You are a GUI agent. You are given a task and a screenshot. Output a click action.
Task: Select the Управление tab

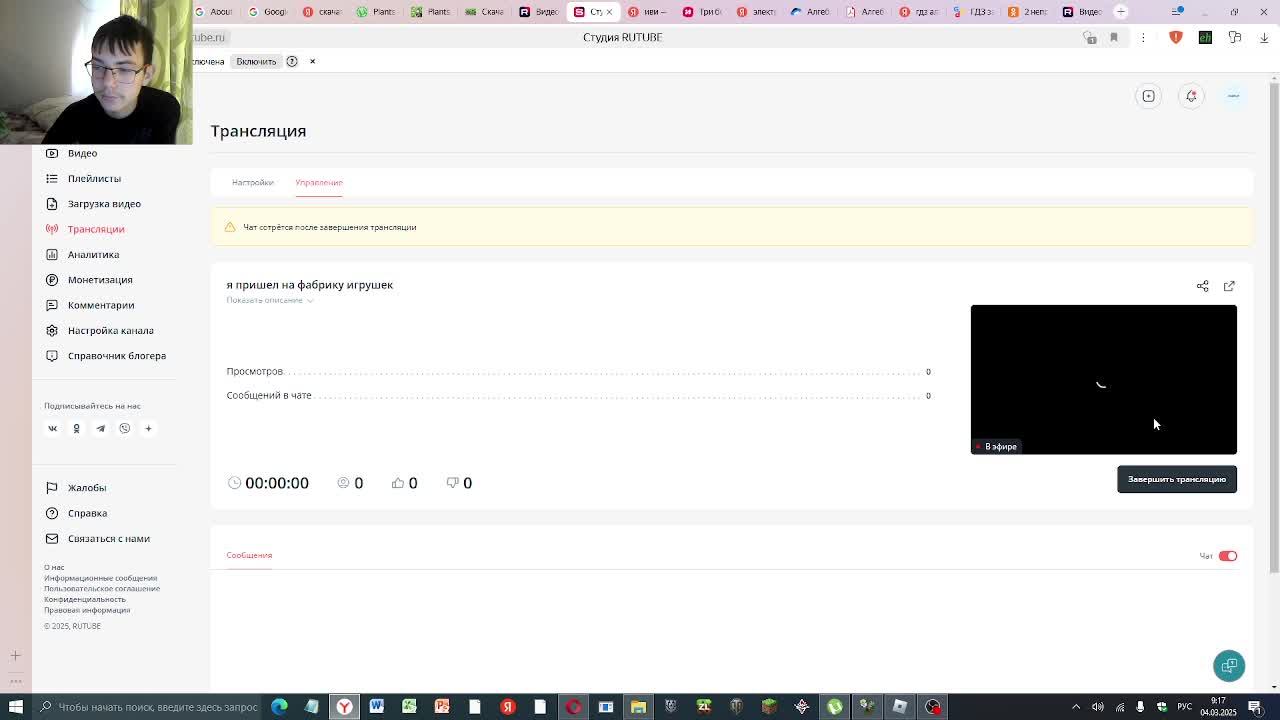(319, 182)
